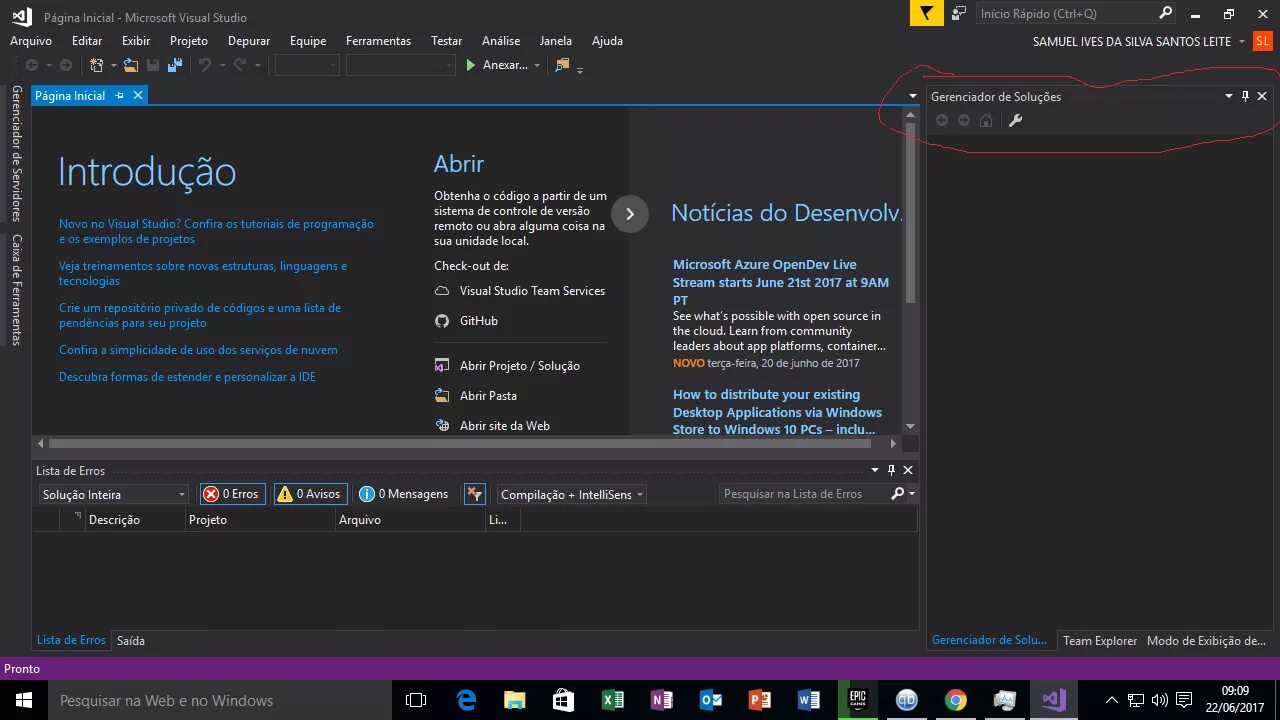Switch to the Saída tab
The height and width of the screenshot is (720, 1280).
(131, 640)
